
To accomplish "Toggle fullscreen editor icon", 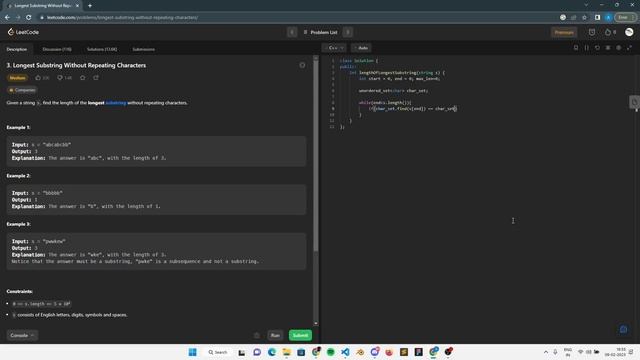I will tap(629, 48).
